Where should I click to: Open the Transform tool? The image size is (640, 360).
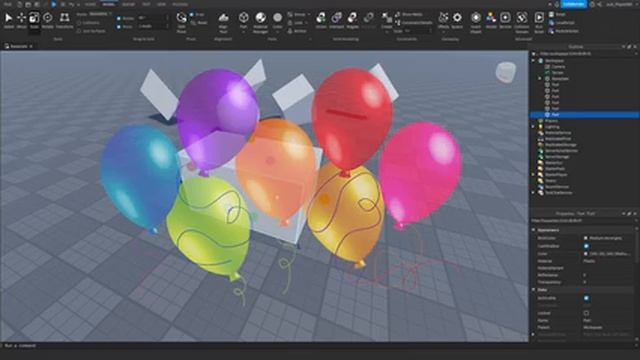[64, 20]
